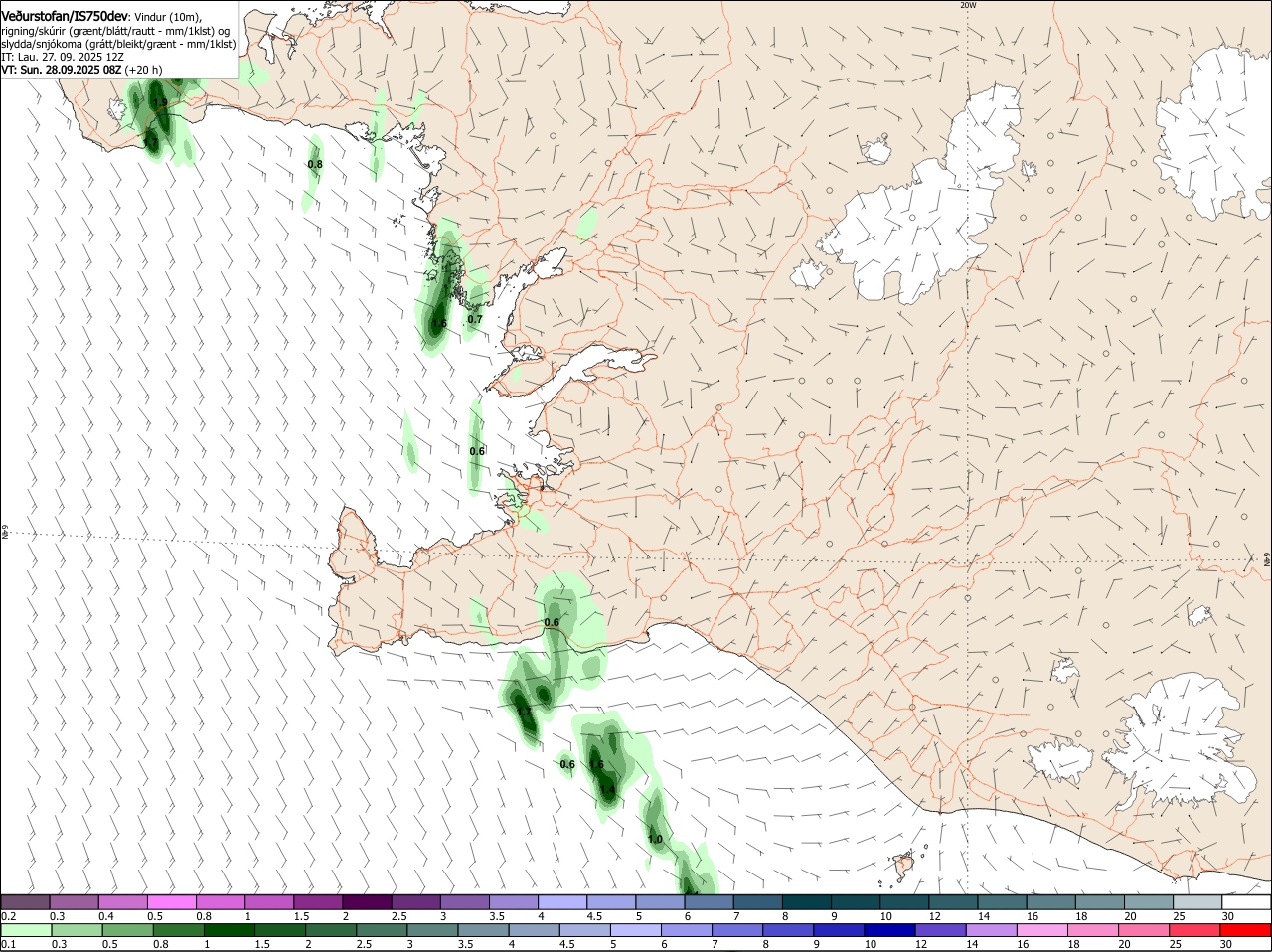The width and height of the screenshot is (1272, 952).
Task: Click the 64N latitude label on left edge
Action: (5, 534)
